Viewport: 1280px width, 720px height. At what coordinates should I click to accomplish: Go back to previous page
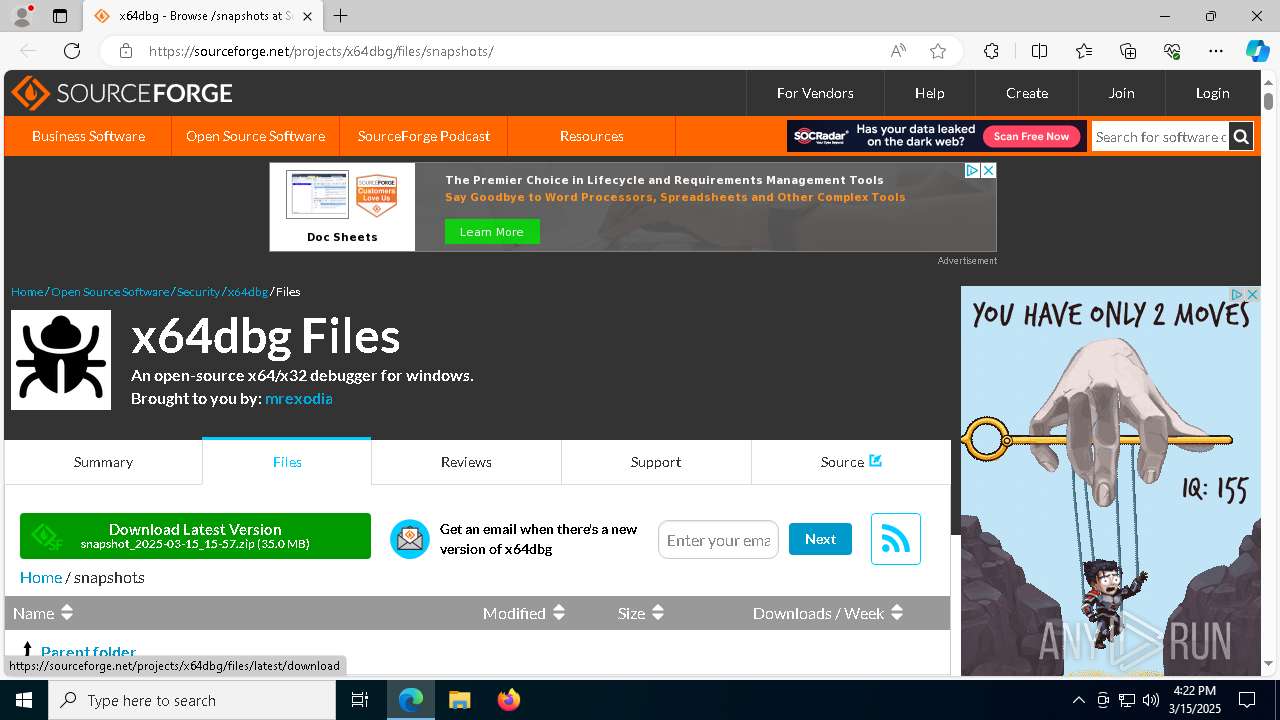tap(28, 51)
